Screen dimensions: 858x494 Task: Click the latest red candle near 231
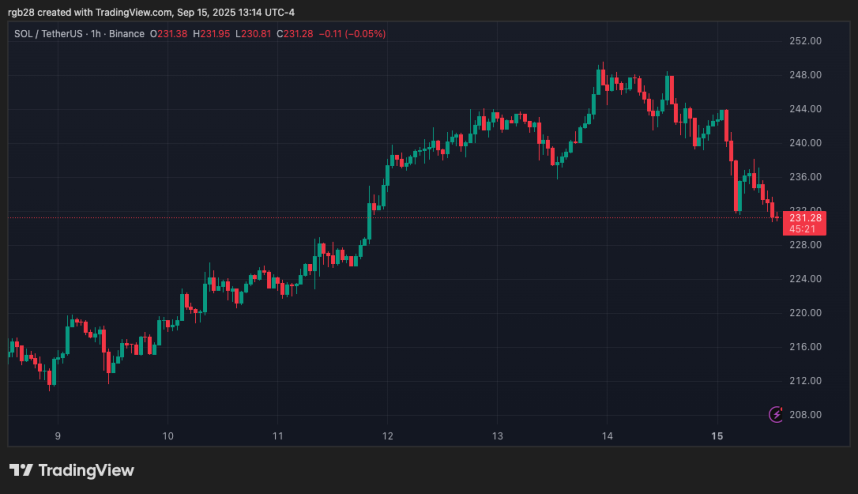click(x=777, y=213)
